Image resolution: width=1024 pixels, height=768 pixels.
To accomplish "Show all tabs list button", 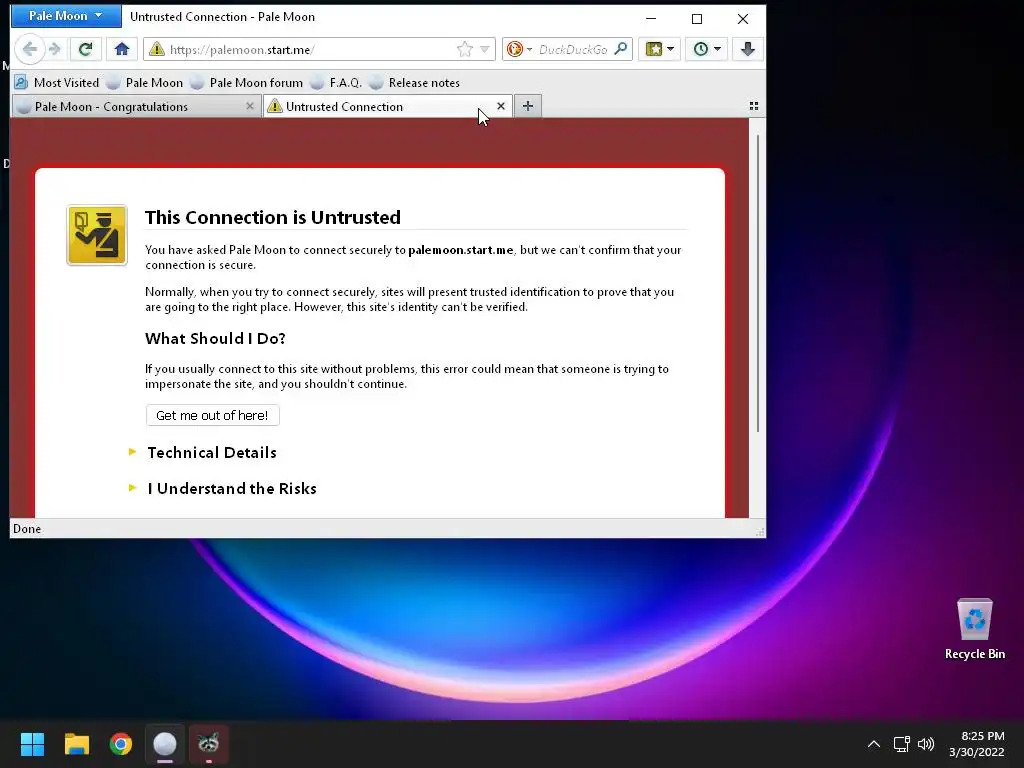I will tap(754, 106).
